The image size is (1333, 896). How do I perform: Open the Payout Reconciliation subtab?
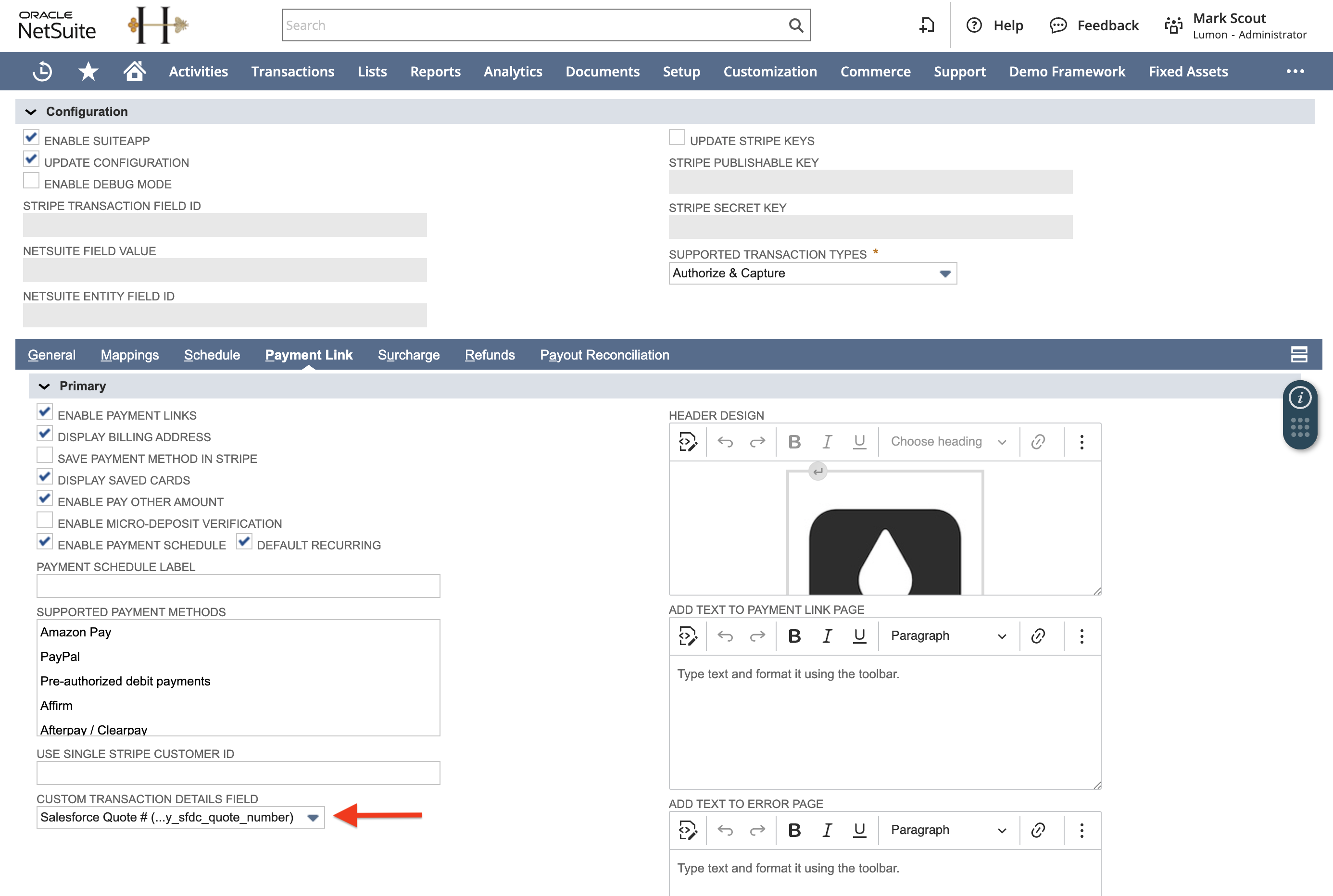coord(604,355)
